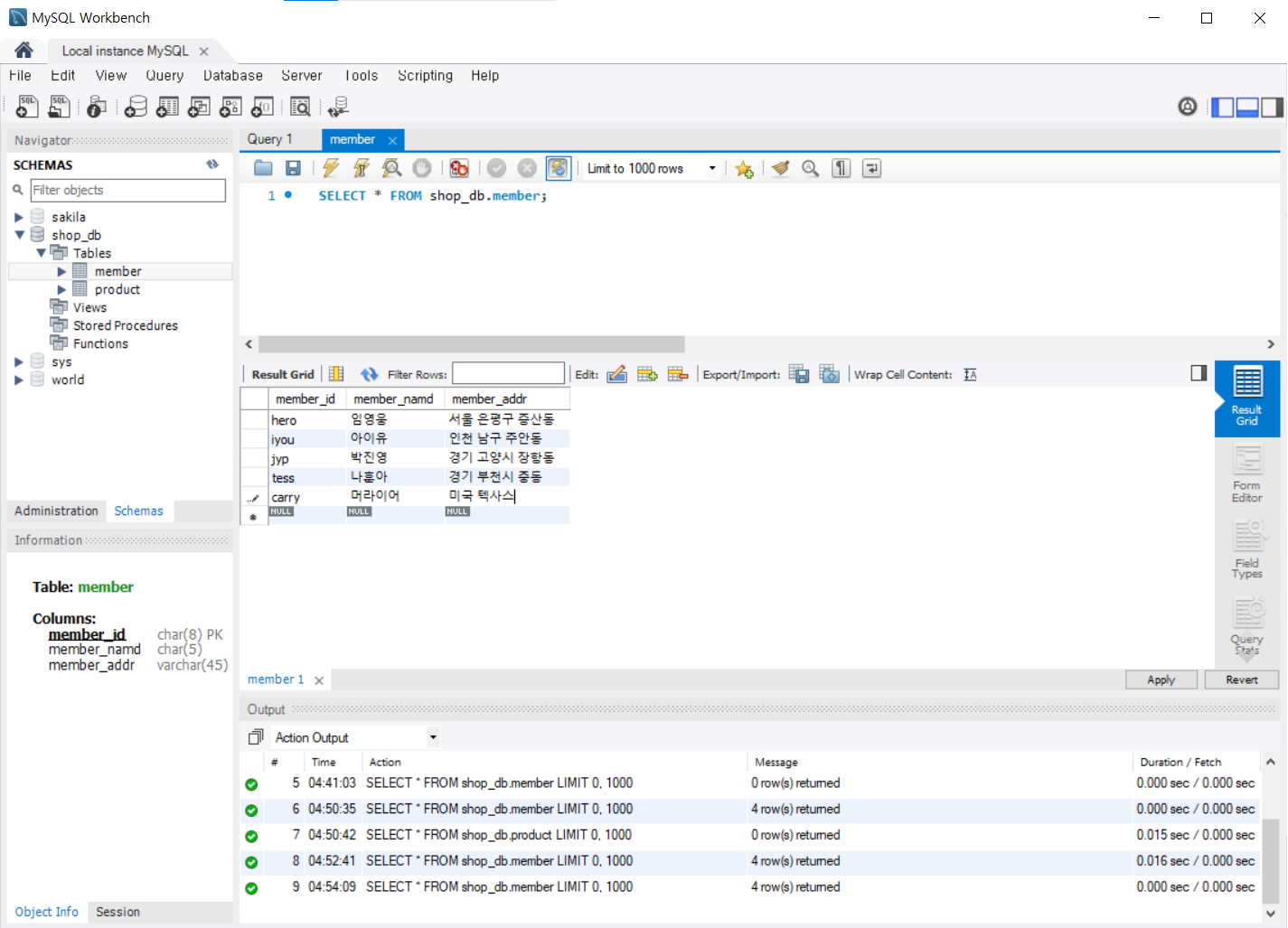This screenshot has height=928, width=1288.
Task: Switch to Session tab at bottom
Action: (118, 912)
